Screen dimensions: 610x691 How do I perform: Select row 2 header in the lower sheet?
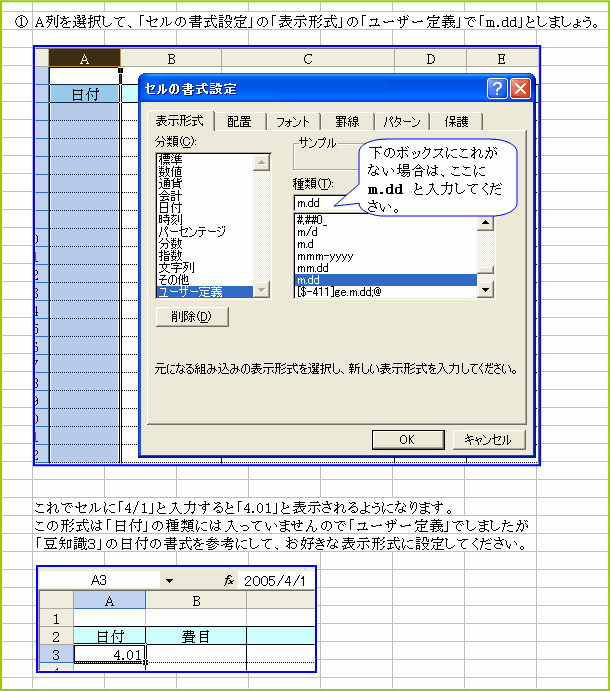(x=56, y=636)
